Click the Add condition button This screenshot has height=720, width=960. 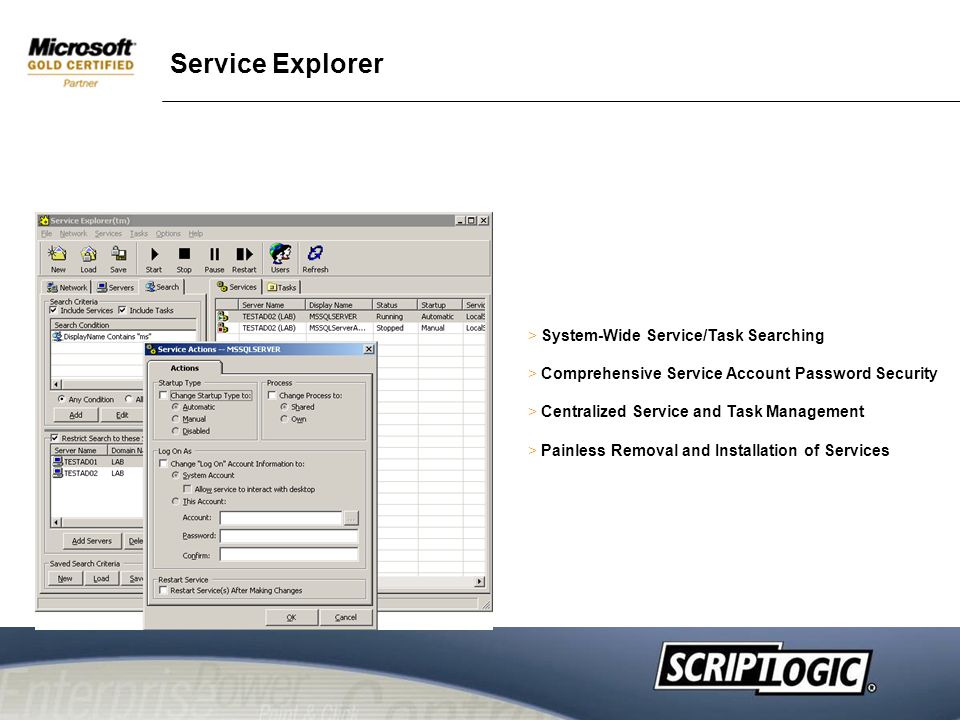[76, 414]
